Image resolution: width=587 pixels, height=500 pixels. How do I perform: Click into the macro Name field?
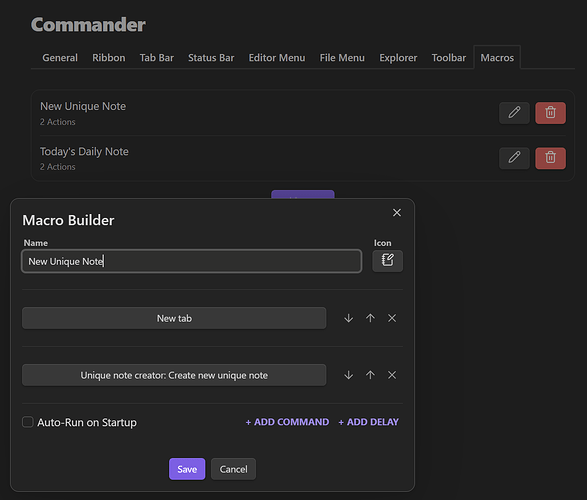pyautogui.click(x=192, y=261)
